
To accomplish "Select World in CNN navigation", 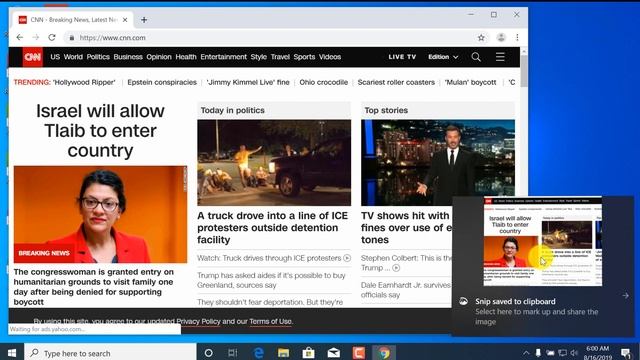I will click(73, 57).
